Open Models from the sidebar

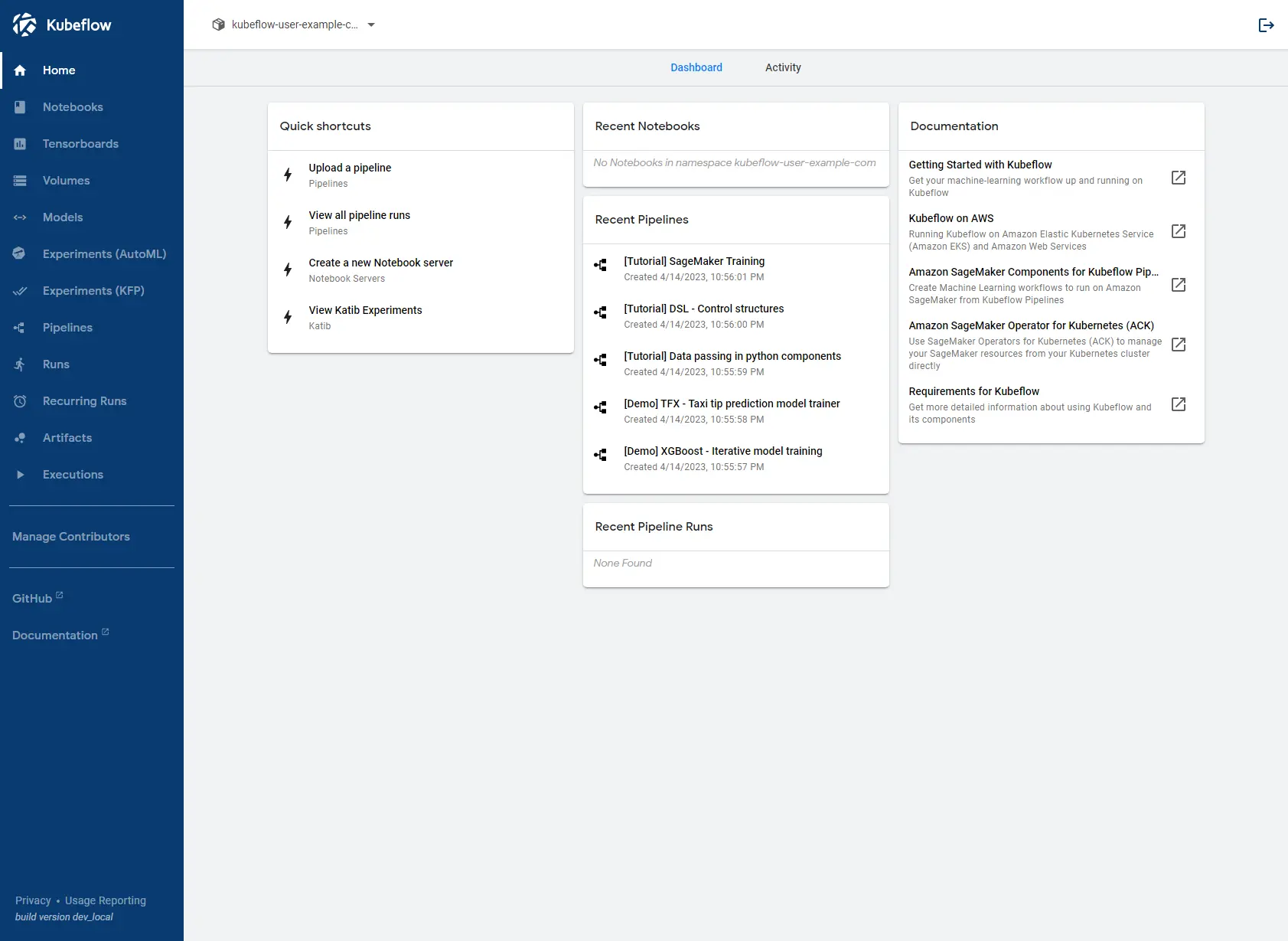[x=92, y=217]
